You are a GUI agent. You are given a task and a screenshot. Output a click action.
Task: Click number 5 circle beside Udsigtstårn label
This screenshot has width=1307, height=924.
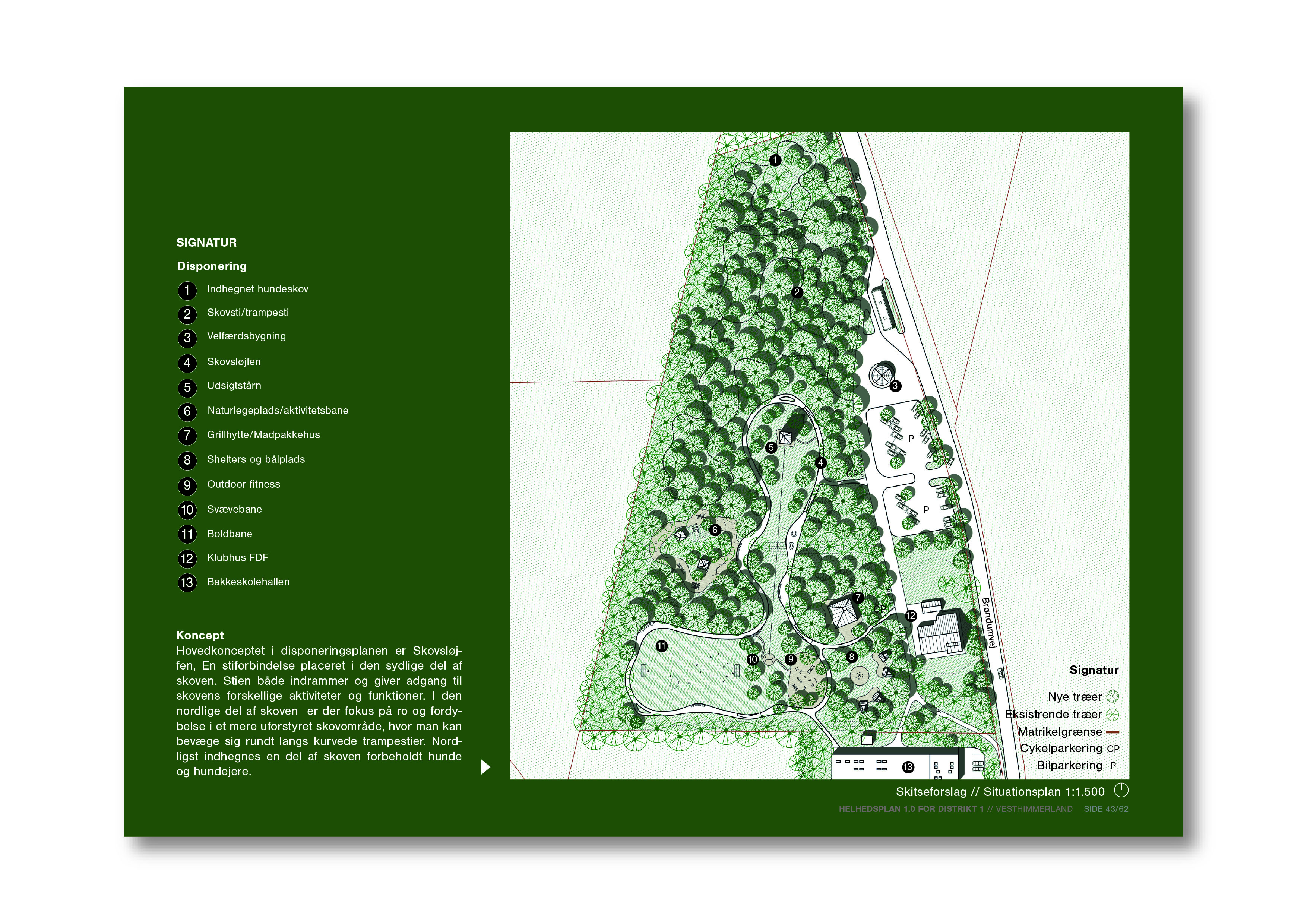point(187,388)
